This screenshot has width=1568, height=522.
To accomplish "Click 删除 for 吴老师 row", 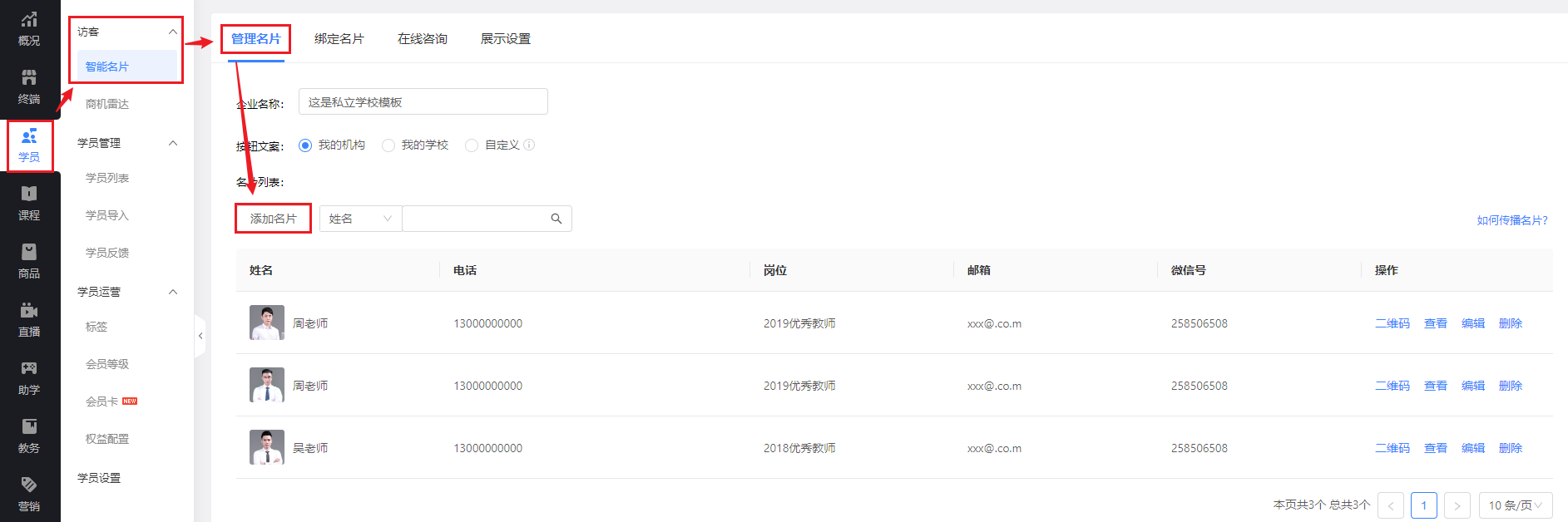I will 1511,448.
